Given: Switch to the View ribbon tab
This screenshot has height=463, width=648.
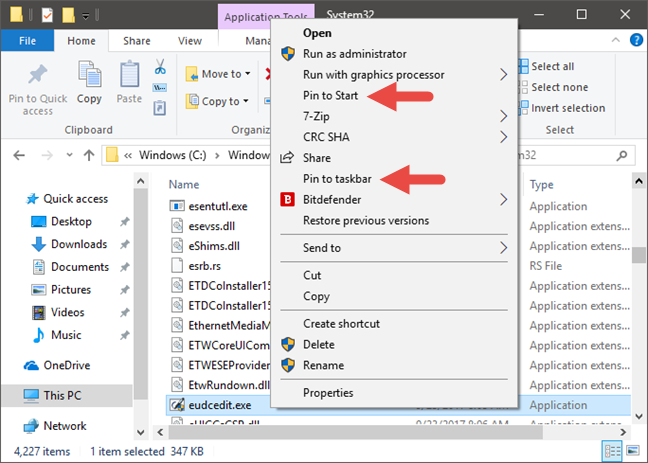Looking at the screenshot, I should [x=190, y=41].
